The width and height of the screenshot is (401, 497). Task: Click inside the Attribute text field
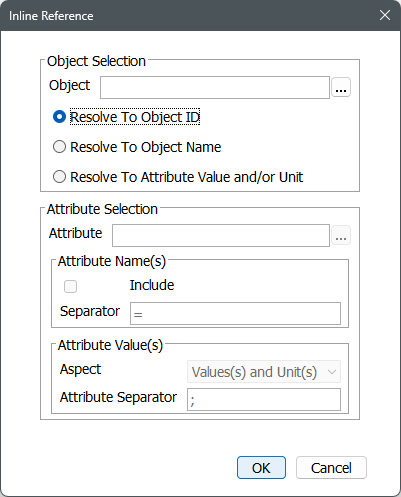[x=221, y=235]
